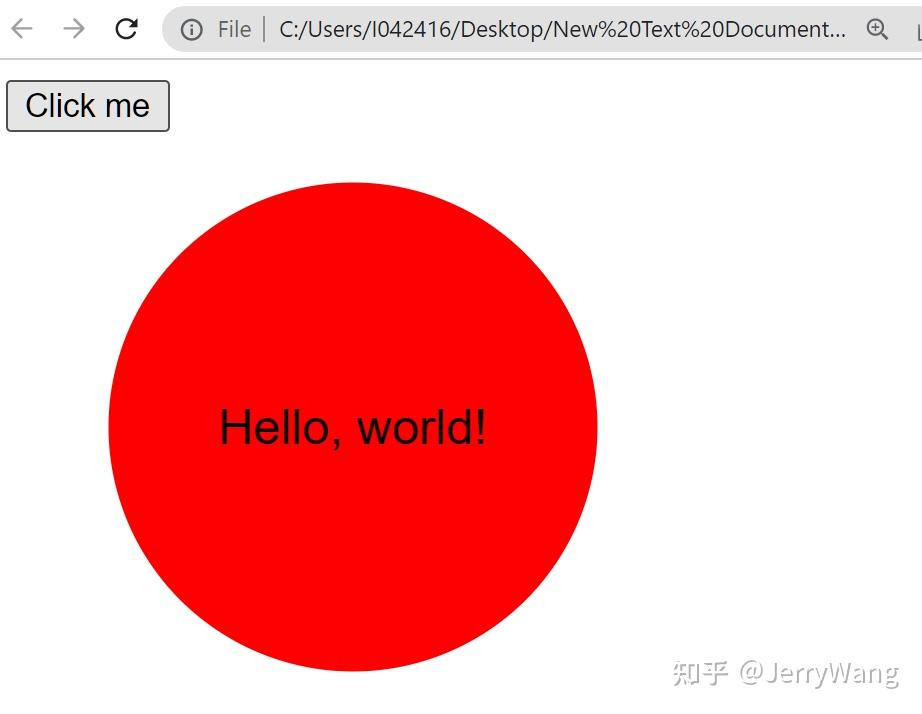The height and width of the screenshot is (714, 922).
Task: Click the back navigation arrow
Action: [21, 28]
